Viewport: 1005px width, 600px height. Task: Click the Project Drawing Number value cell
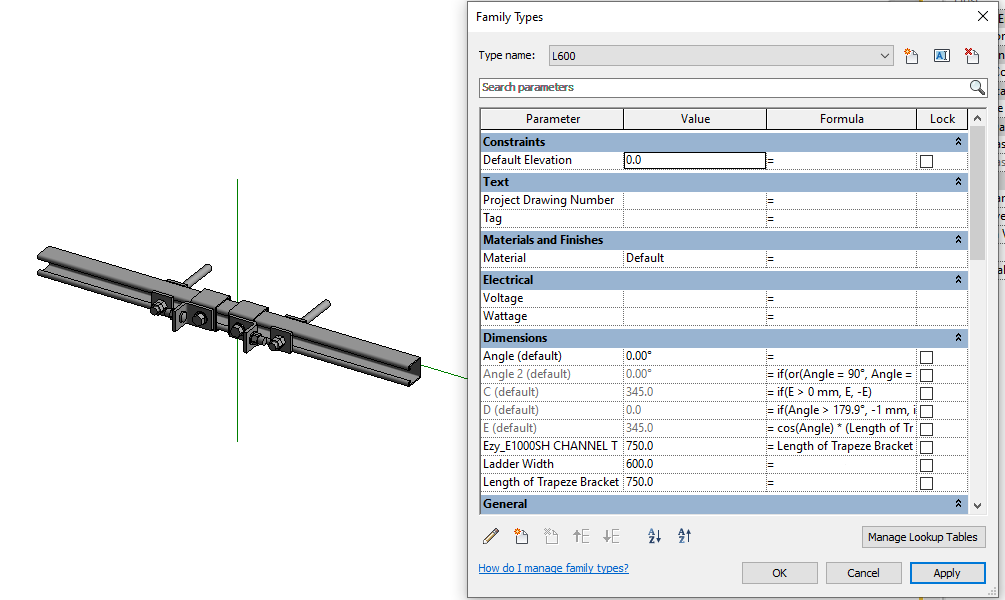[694, 200]
